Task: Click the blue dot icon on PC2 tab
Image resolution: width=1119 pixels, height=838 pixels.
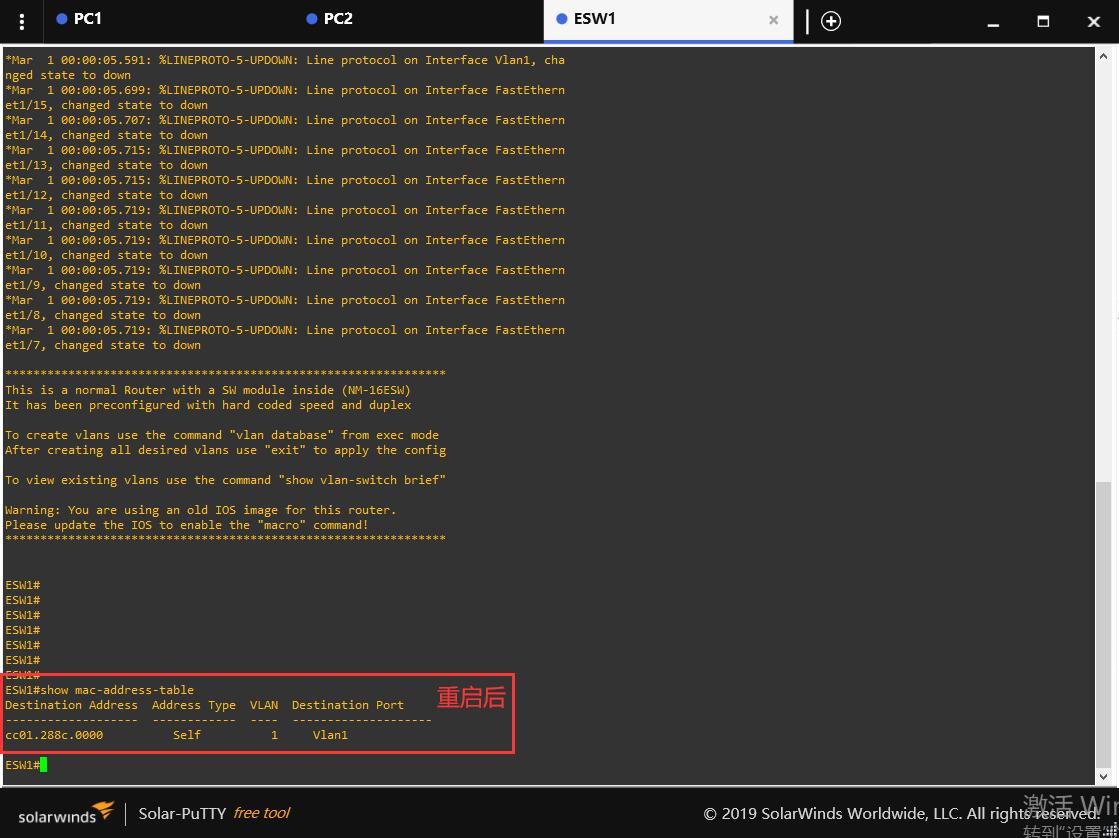Action: 312,19
